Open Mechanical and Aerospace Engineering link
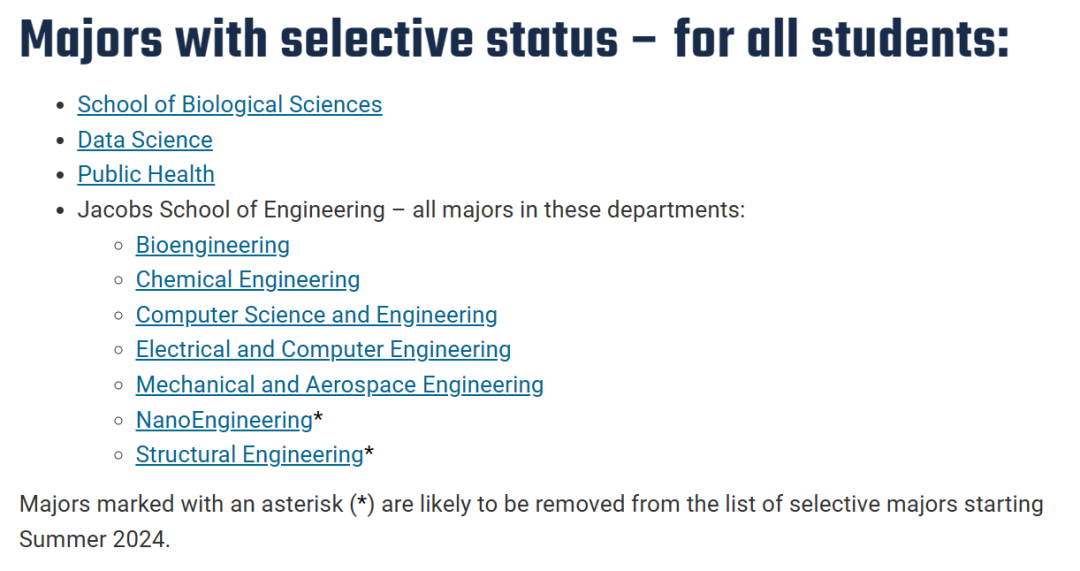1080x571 pixels. [340, 384]
